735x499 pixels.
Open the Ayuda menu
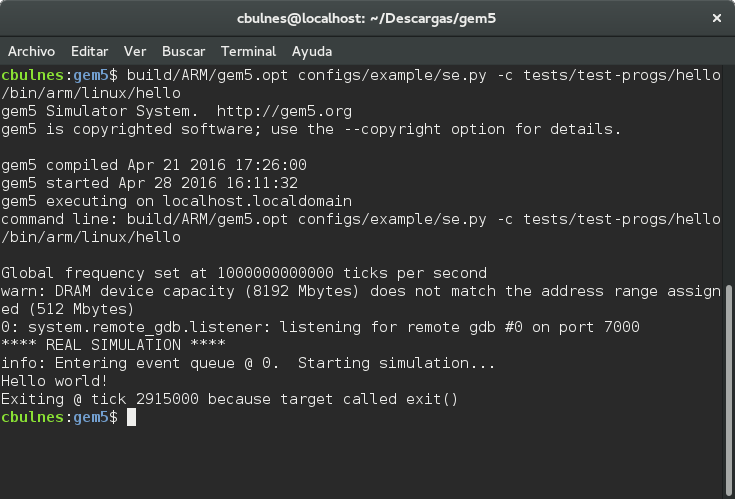click(312, 51)
